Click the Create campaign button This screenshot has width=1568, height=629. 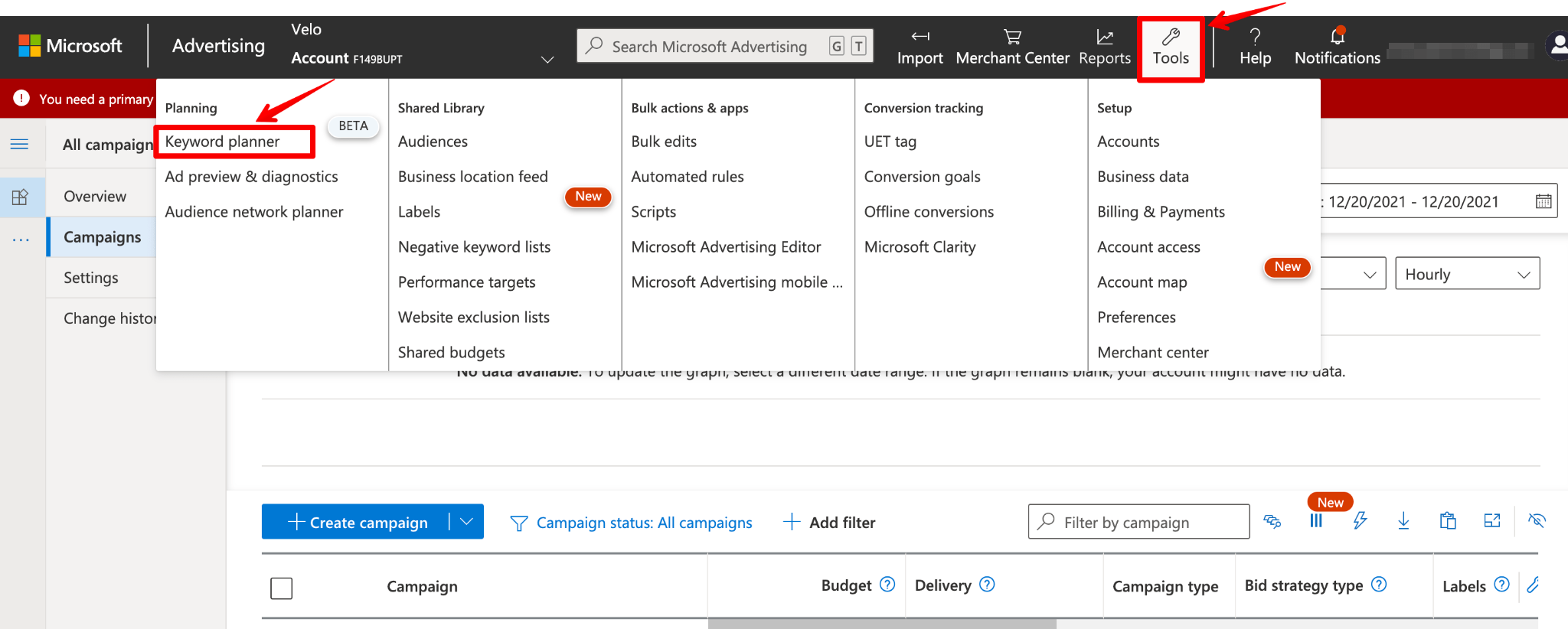pyautogui.click(x=357, y=522)
